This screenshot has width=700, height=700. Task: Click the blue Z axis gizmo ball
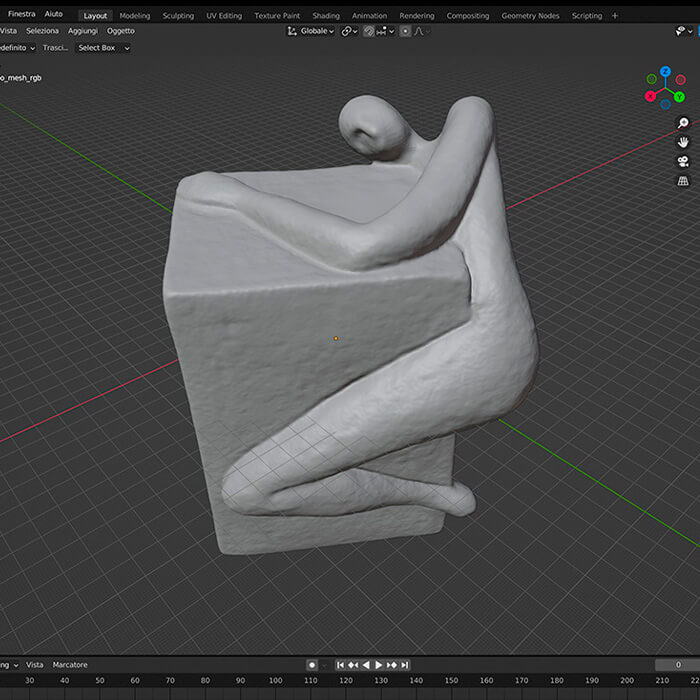(x=665, y=73)
